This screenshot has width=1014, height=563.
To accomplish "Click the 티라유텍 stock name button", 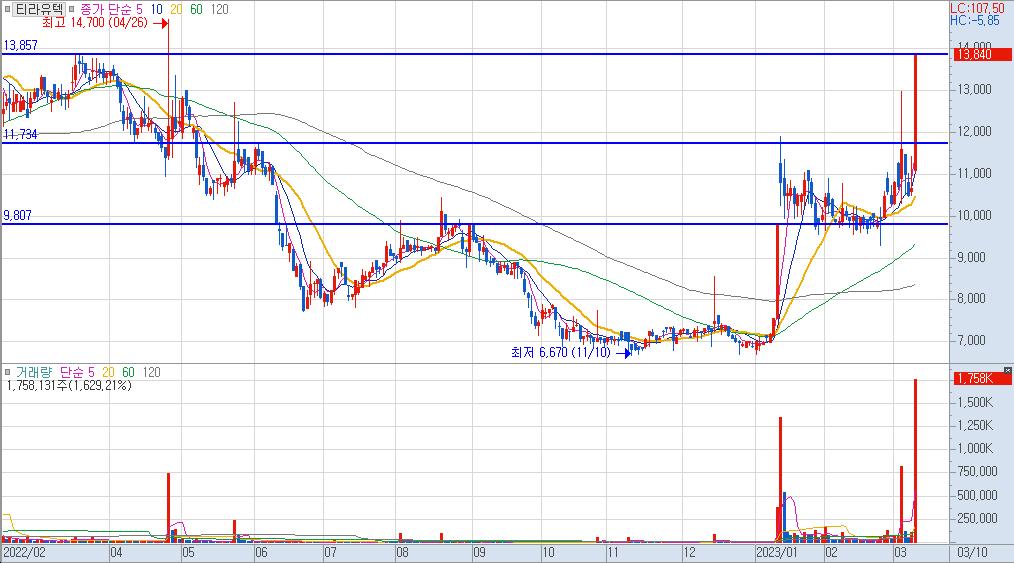I will point(39,9).
